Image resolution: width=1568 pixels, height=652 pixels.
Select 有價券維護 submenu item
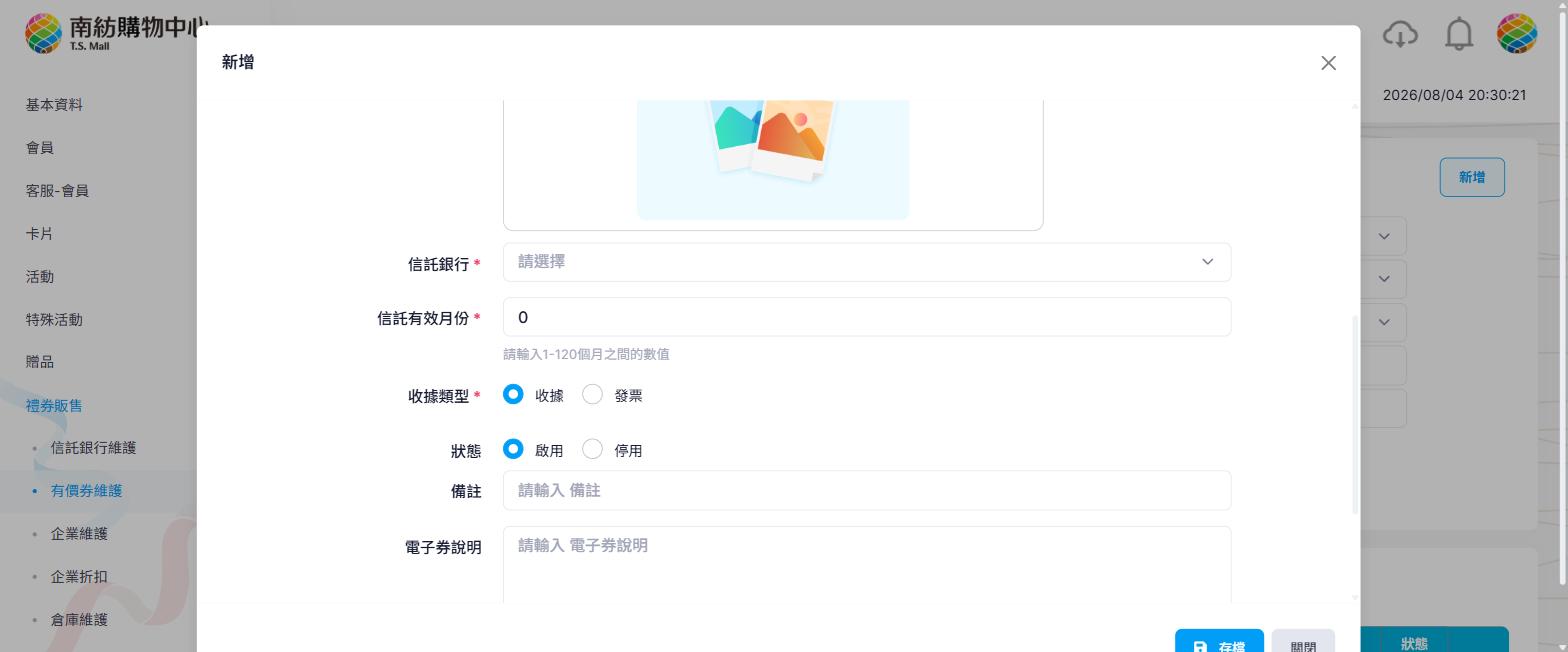click(x=86, y=491)
